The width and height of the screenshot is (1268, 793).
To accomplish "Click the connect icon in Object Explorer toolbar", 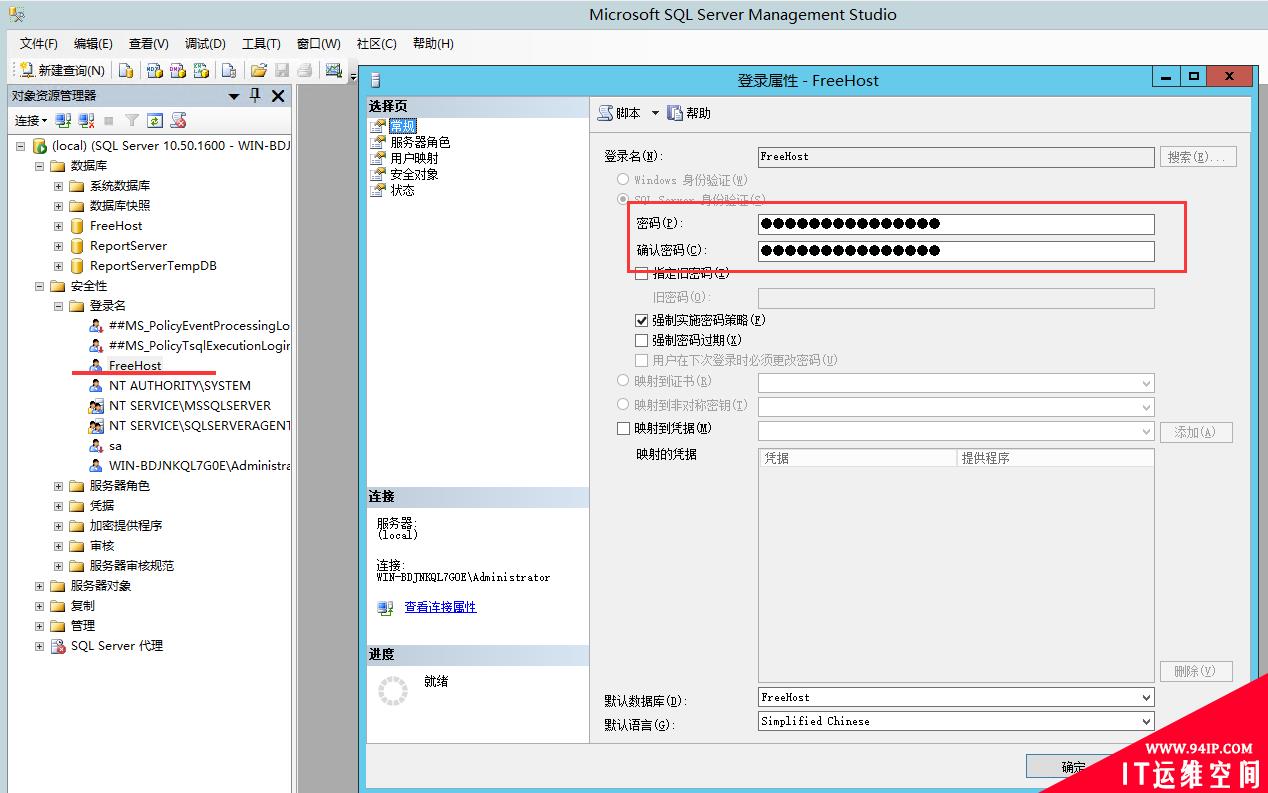I will tap(63, 120).
